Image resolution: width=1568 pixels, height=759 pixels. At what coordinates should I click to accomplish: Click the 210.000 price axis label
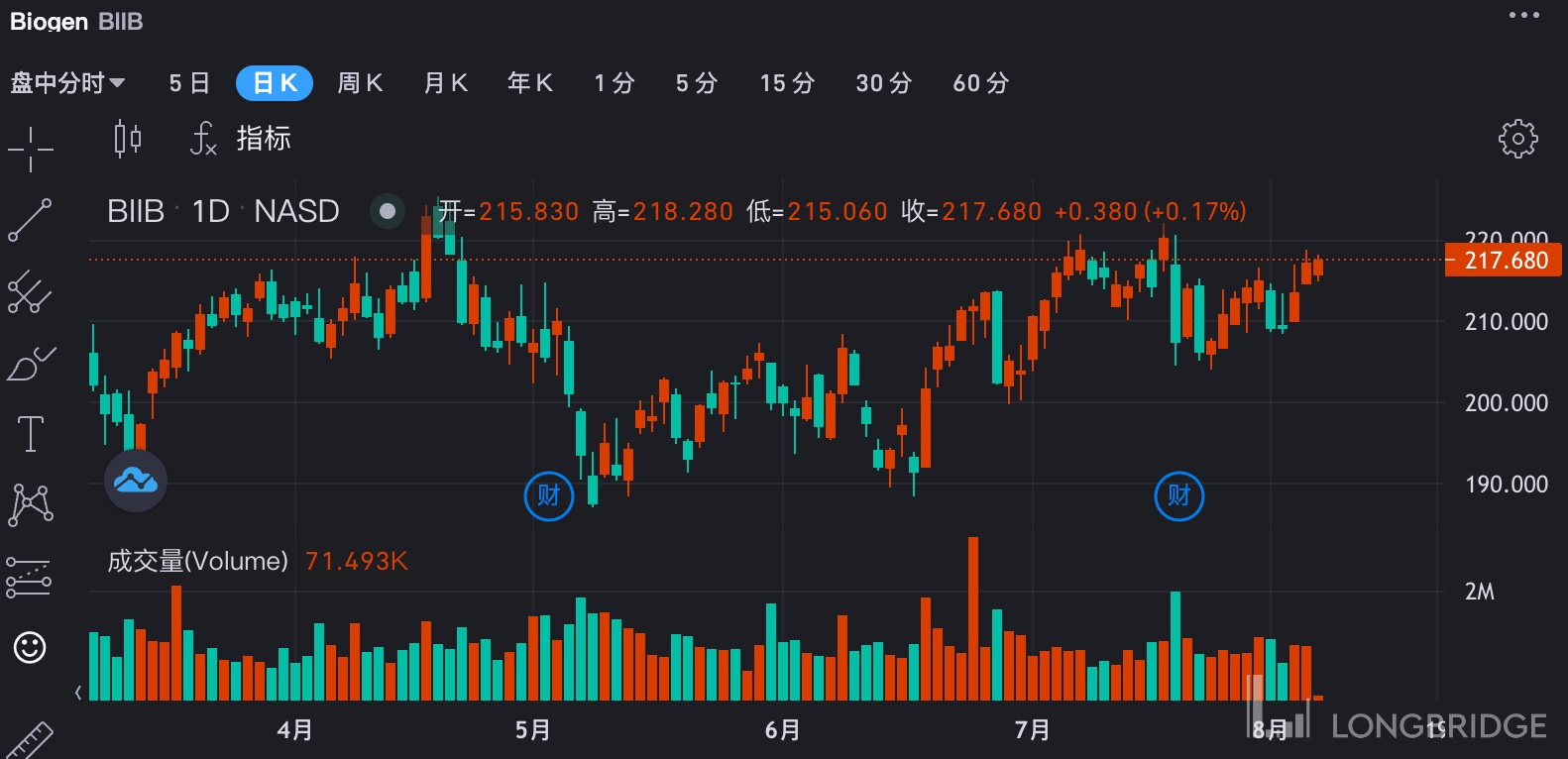click(1507, 322)
